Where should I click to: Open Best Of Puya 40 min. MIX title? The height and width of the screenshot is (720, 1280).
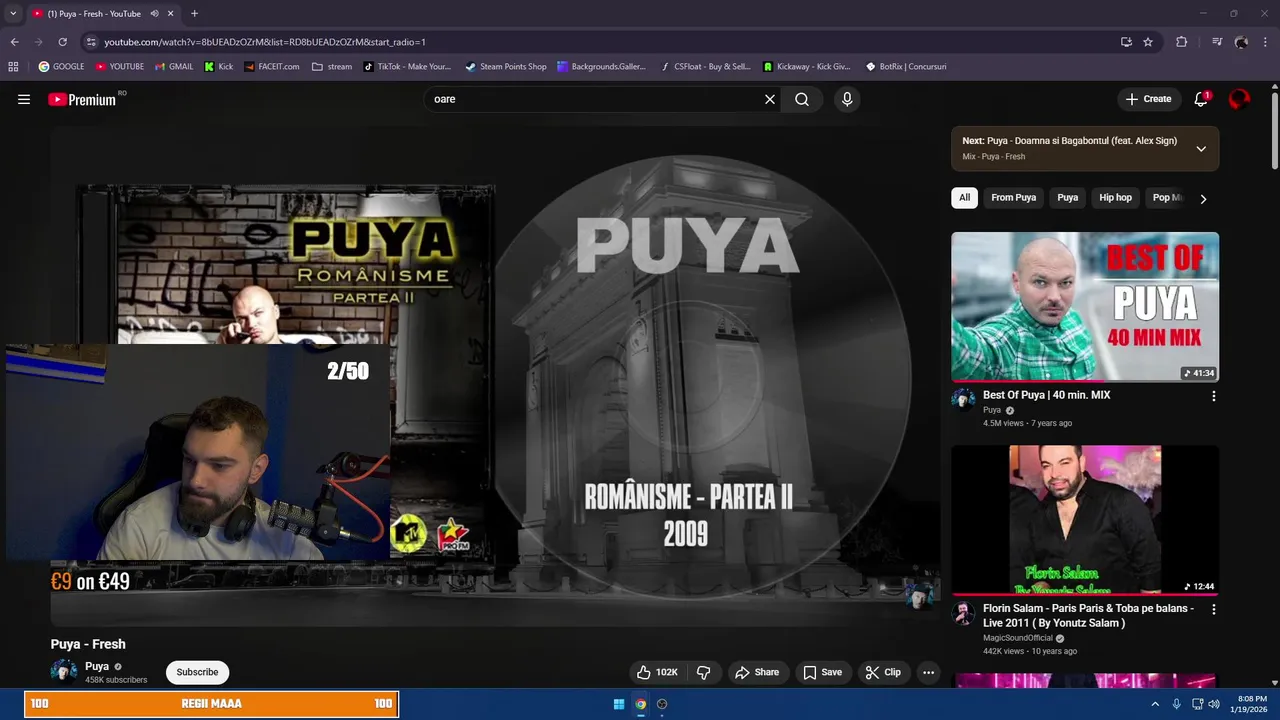pos(1046,395)
